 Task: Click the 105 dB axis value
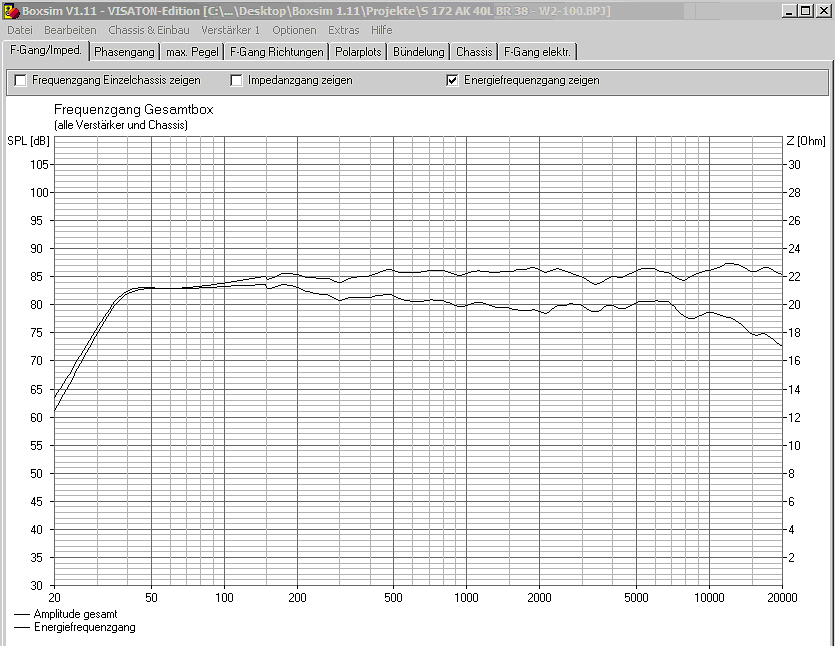tap(39, 165)
